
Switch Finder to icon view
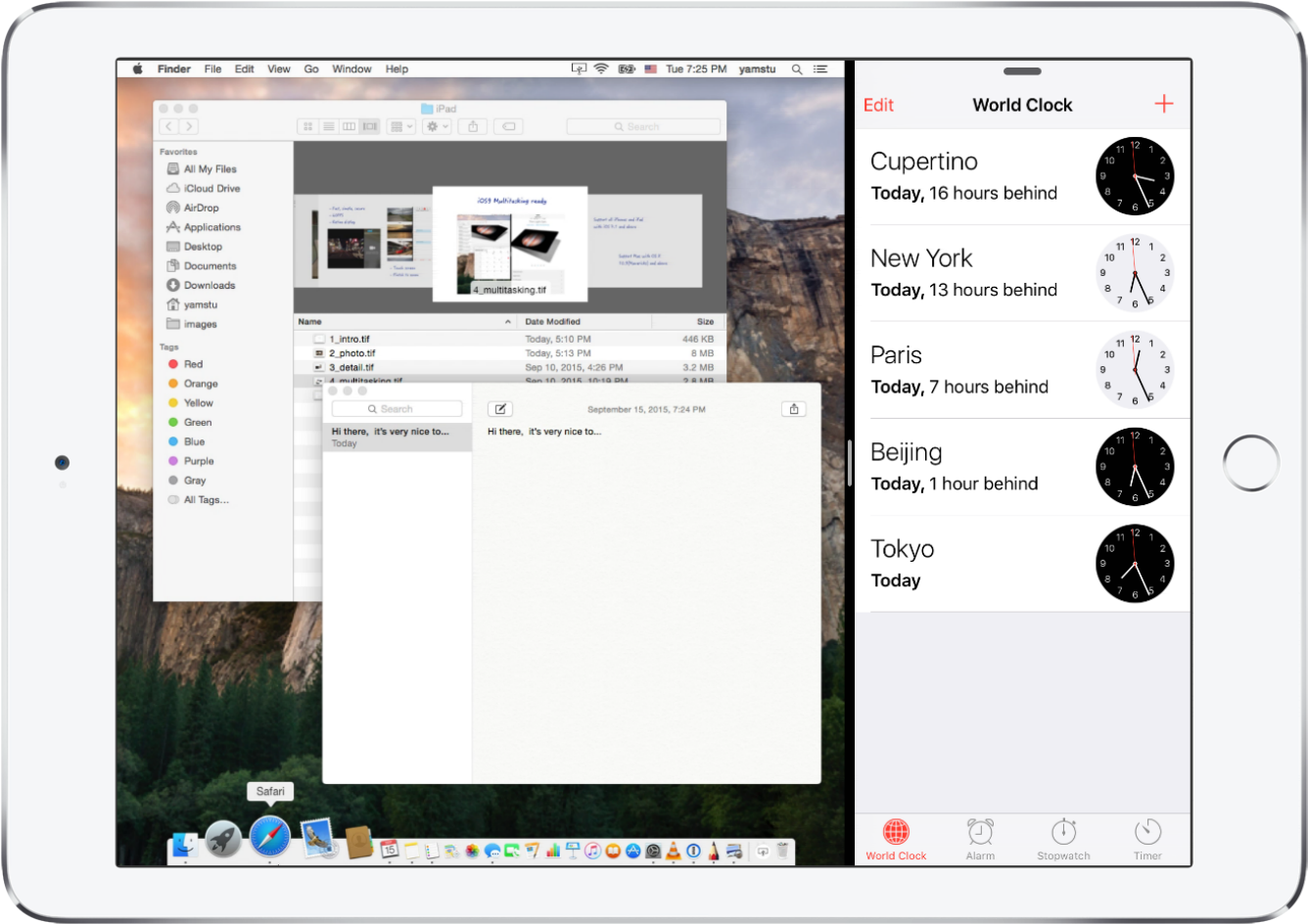[307, 126]
